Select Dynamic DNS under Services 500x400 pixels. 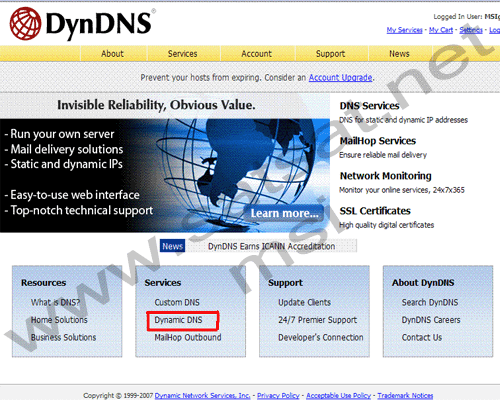178,320
